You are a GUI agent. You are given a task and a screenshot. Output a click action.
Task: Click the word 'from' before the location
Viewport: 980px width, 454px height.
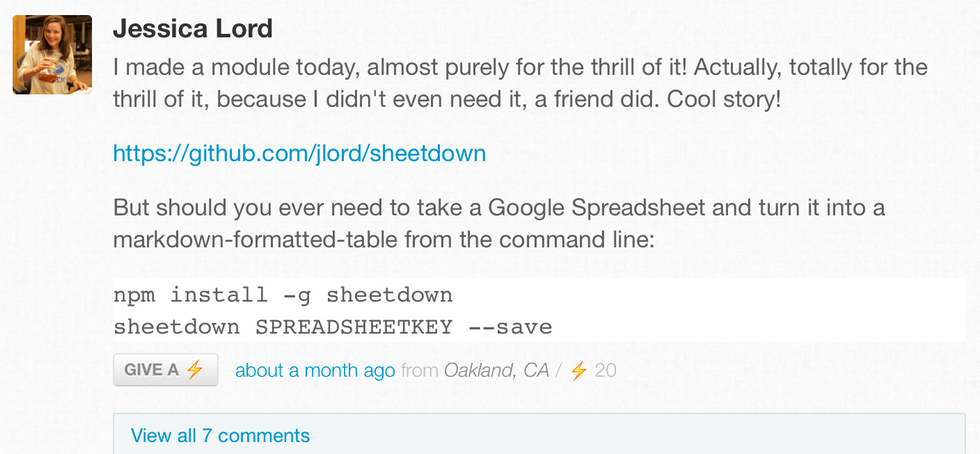419,371
